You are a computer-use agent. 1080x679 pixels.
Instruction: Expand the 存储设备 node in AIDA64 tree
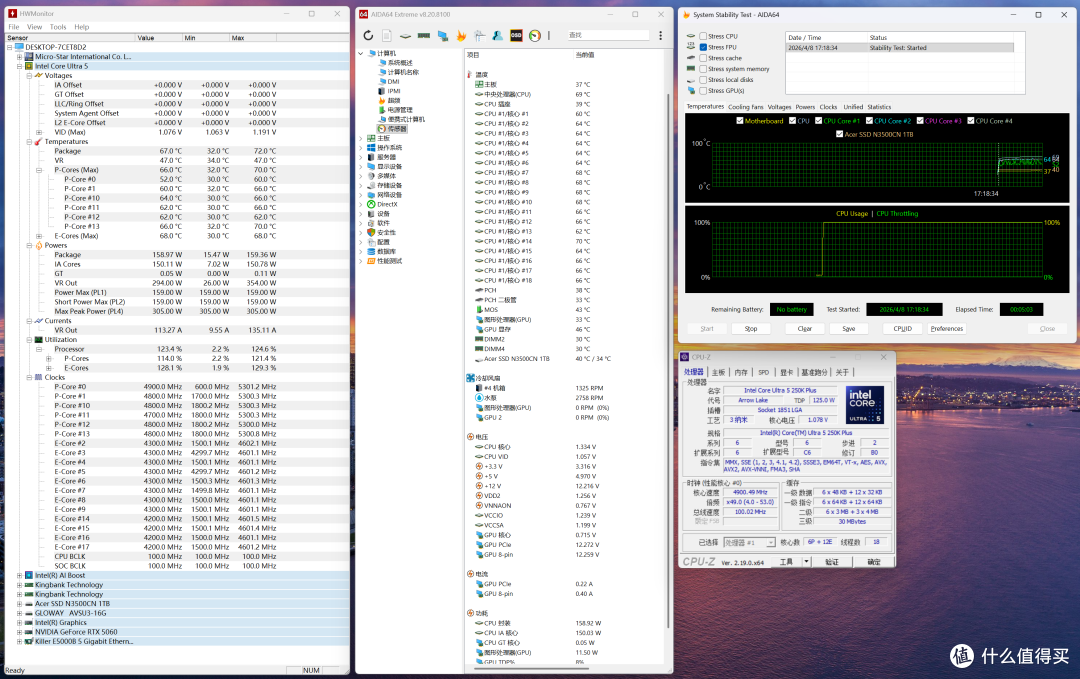(360, 185)
